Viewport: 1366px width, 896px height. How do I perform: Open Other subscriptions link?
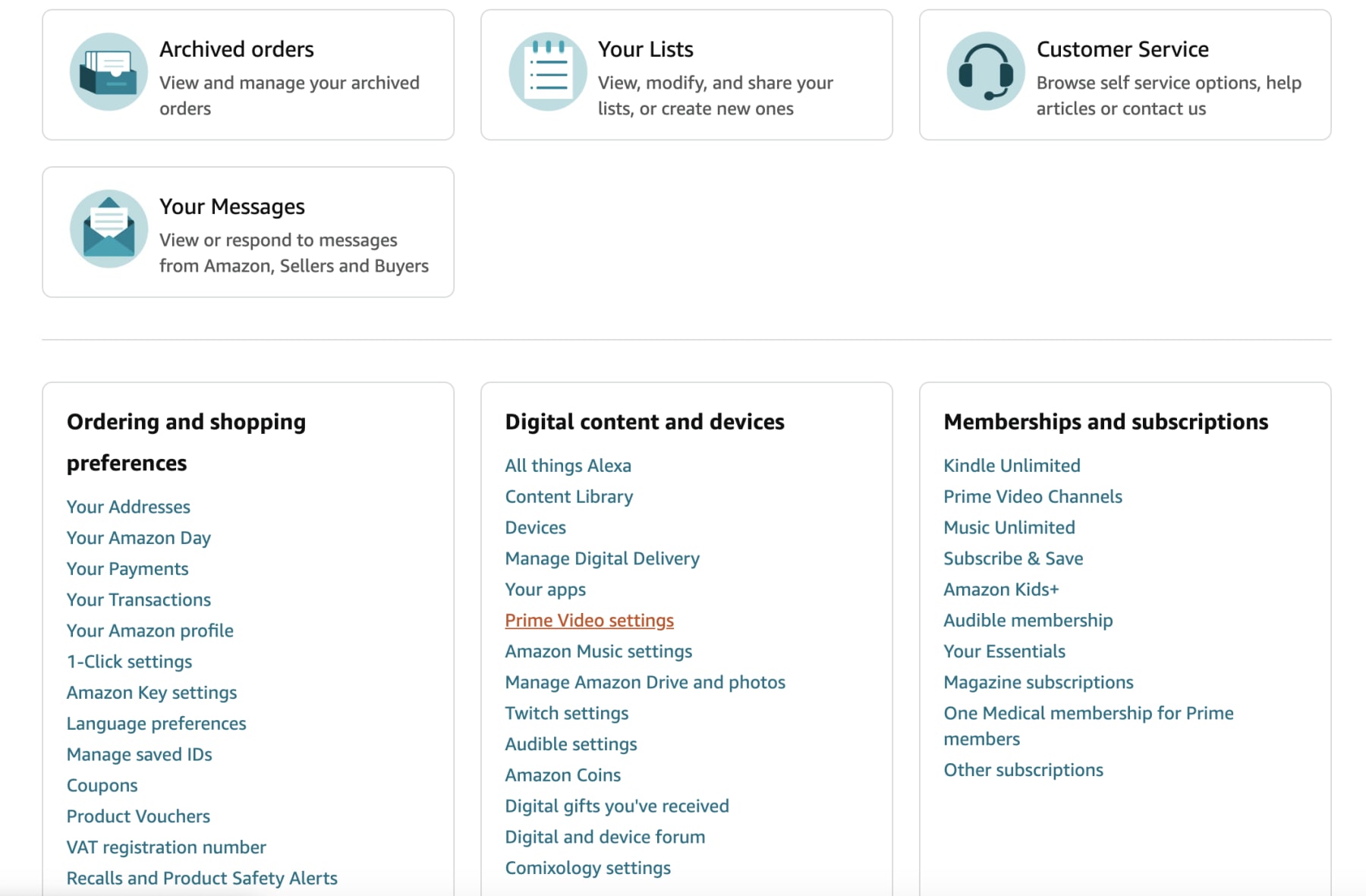coord(1023,770)
